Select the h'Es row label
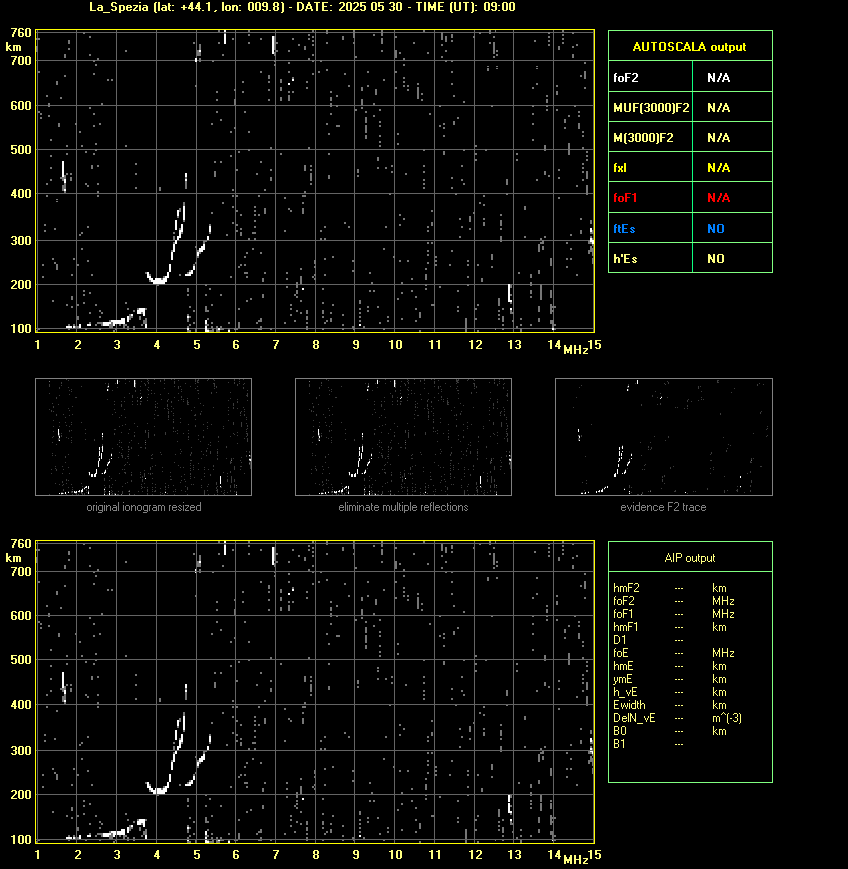Image resolution: width=848 pixels, height=869 pixels. pos(625,258)
